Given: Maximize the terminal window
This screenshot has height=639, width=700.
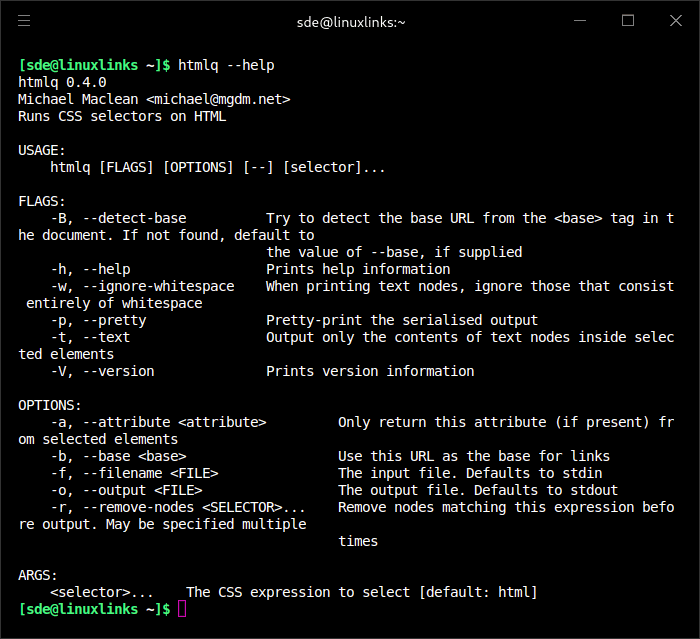Looking at the screenshot, I should 628,21.
